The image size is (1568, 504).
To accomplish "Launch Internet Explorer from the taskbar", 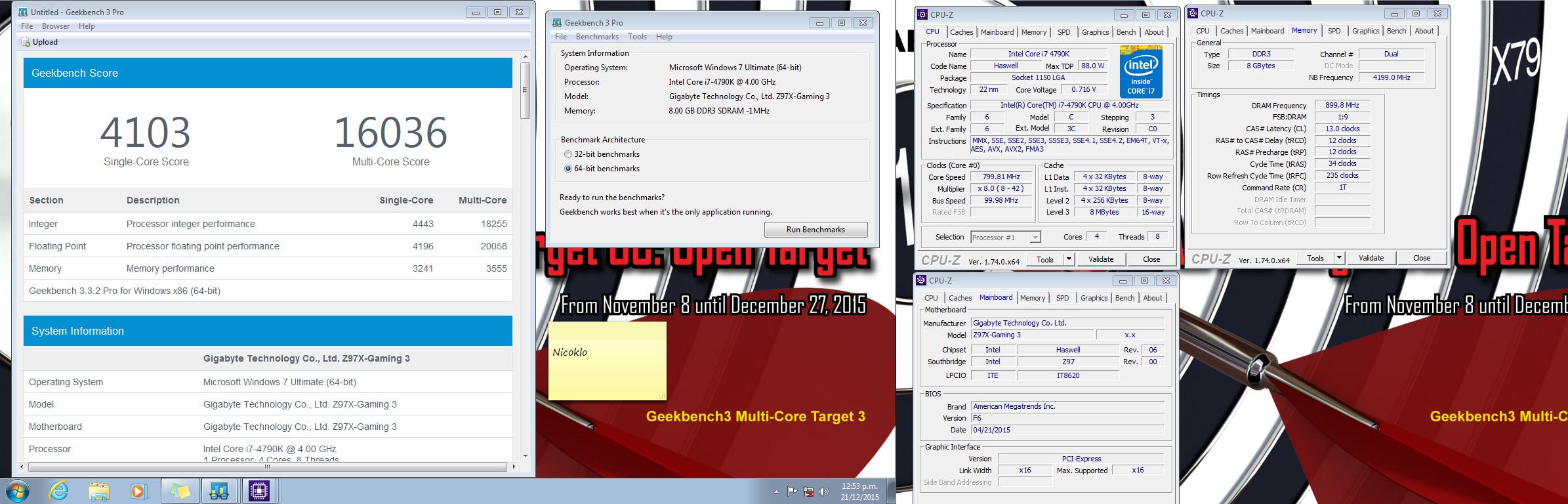I will point(59,491).
